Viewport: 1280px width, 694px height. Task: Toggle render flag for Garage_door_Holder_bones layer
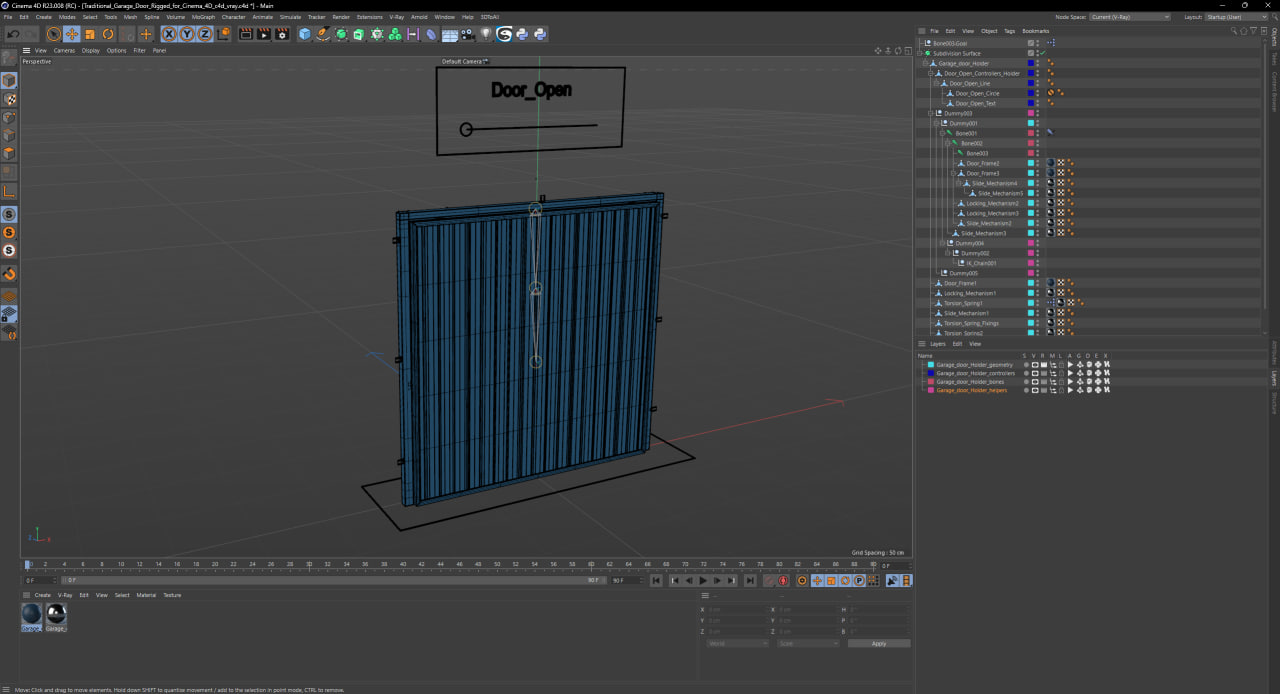(x=1043, y=382)
